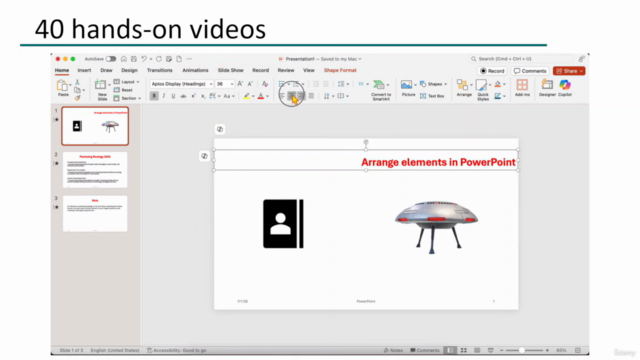Viewport: 640px width, 360px height.
Task: Click Comments in the status bar
Action: point(424,350)
